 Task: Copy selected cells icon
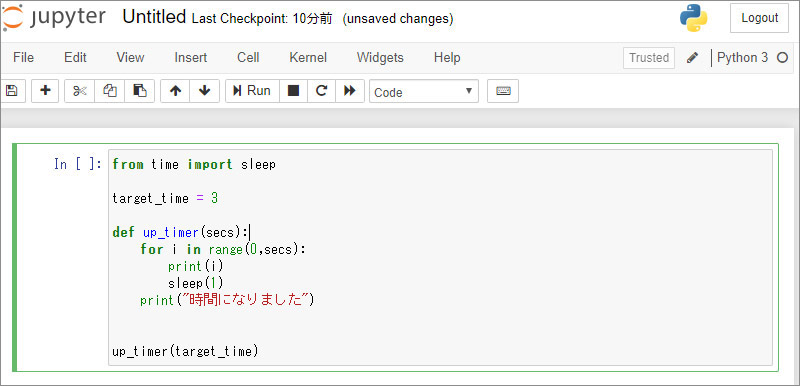110,91
